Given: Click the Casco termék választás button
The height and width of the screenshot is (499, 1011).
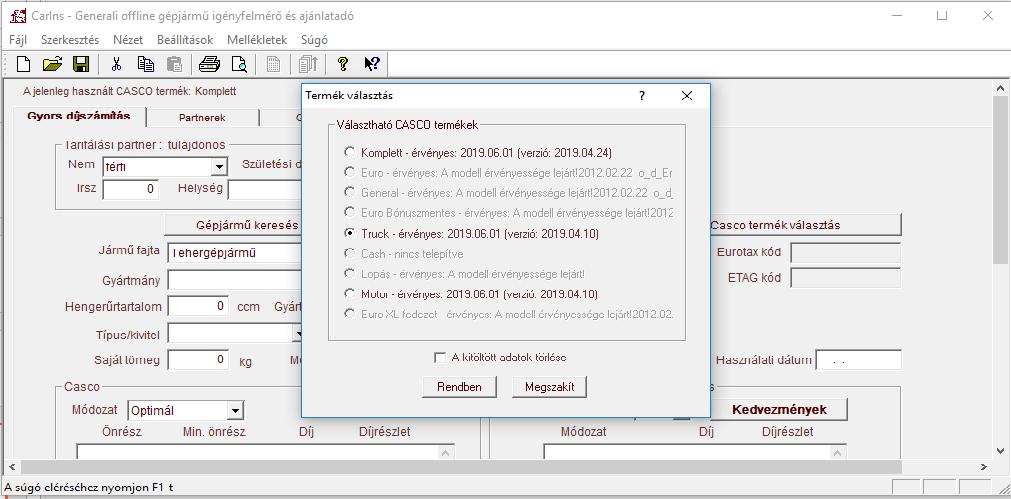Looking at the screenshot, I should point(806,225).
